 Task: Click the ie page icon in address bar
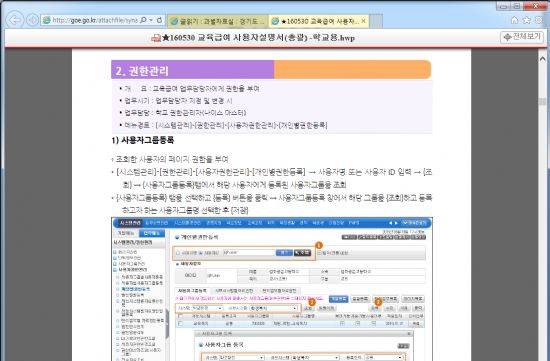coord(47,20)
